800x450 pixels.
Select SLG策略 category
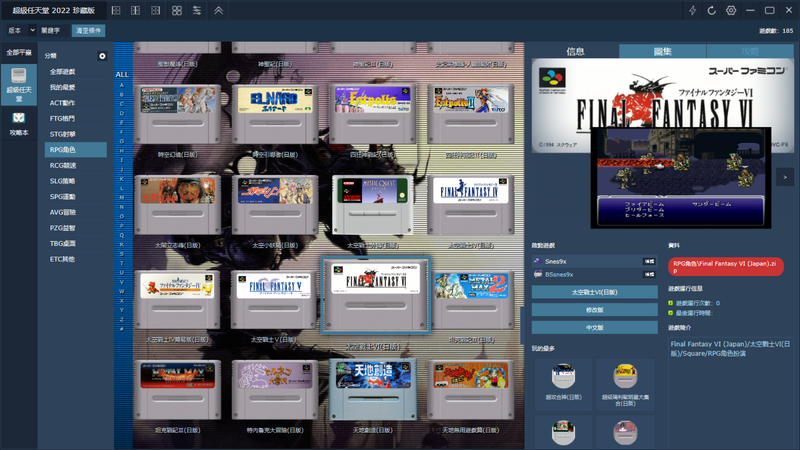76,181
